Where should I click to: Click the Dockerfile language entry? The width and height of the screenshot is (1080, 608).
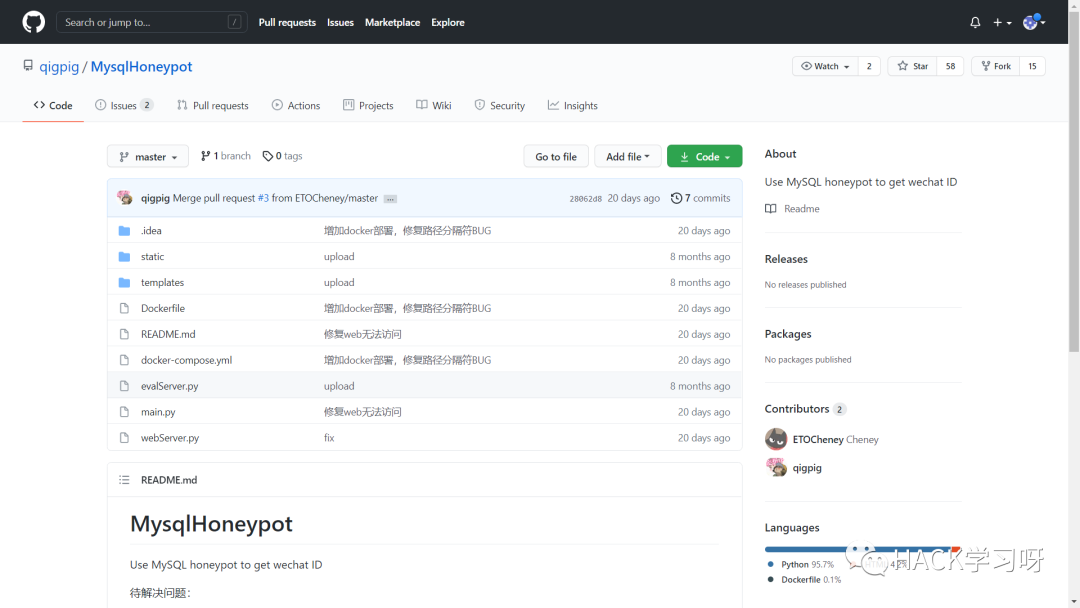pos(804,580)
